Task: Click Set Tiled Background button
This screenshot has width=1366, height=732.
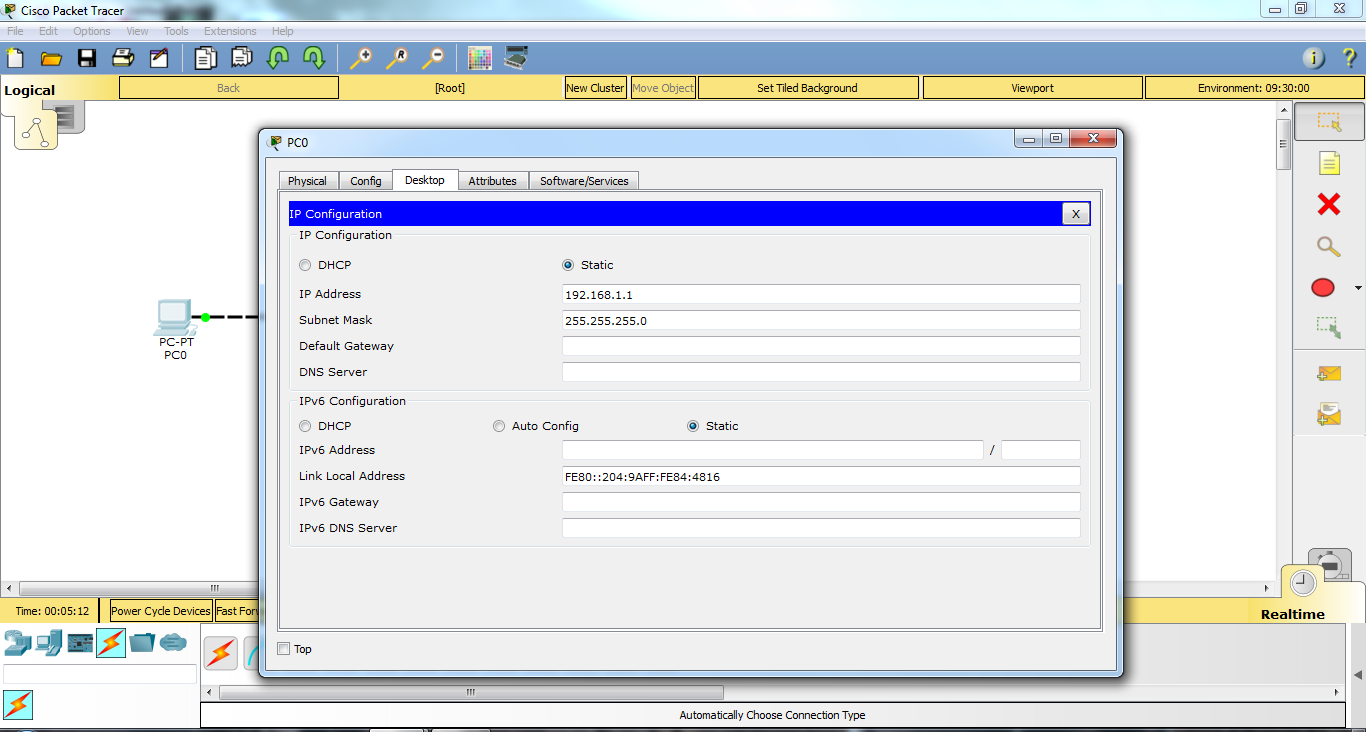Action: [808, 88]
